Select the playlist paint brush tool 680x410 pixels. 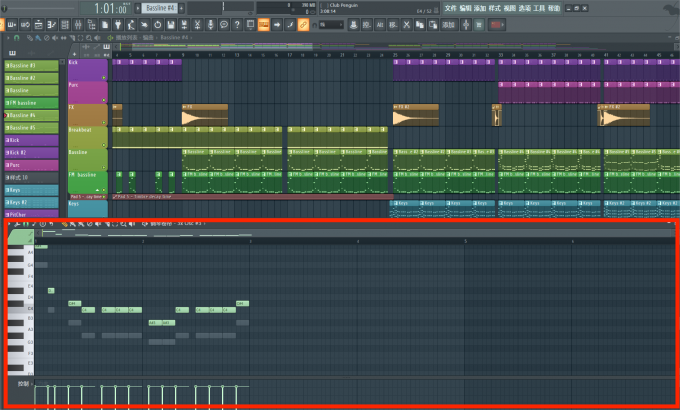[38, 38]
